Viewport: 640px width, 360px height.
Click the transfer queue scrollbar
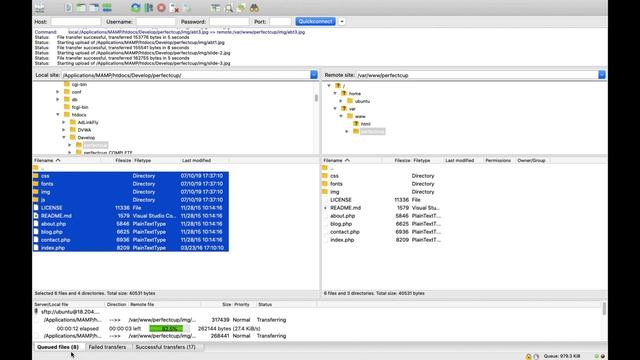point(604,309)
